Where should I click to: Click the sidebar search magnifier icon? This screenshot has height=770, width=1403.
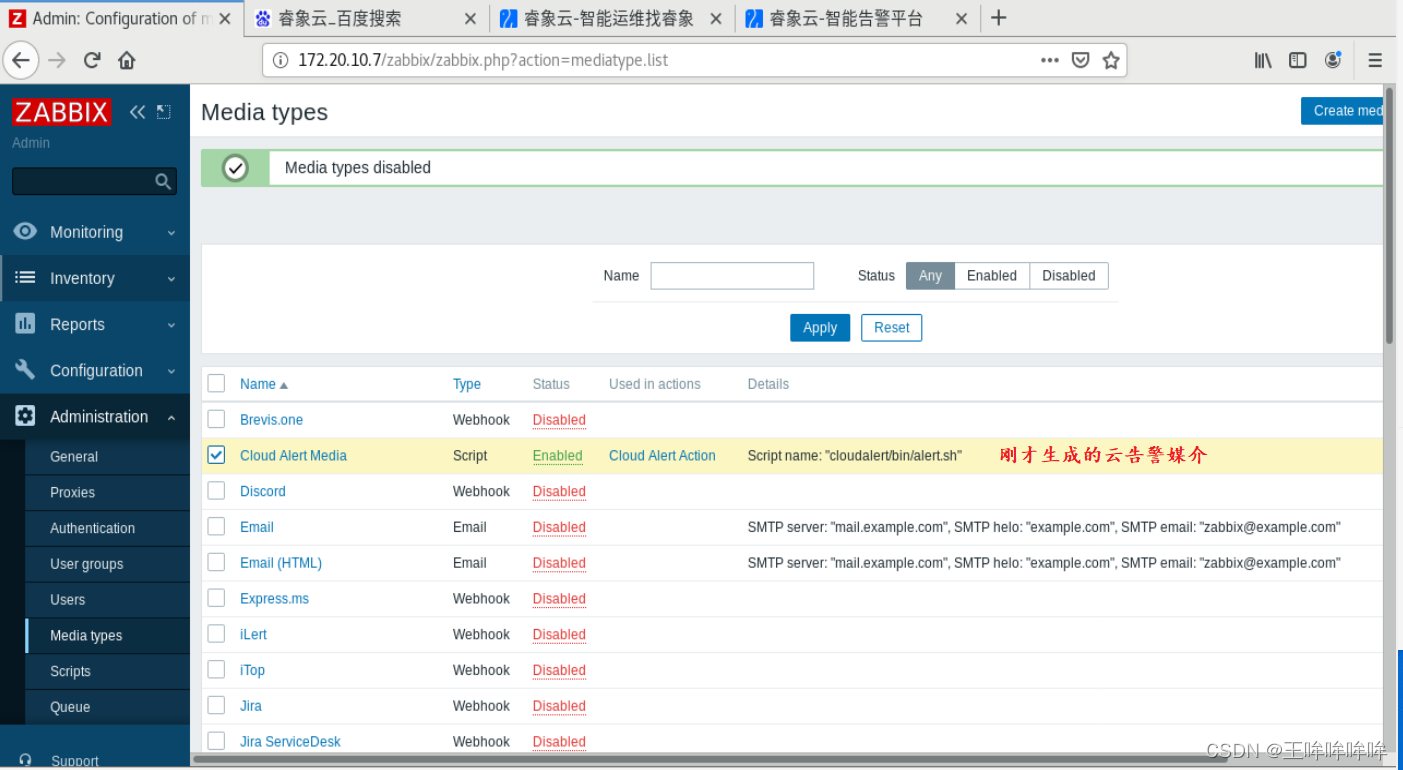point(163,181)
